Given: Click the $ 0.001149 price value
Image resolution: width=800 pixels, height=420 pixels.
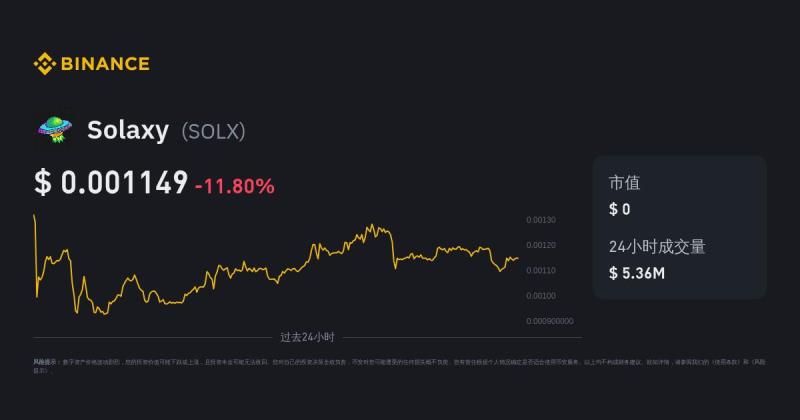Looking at the screenshot, I should click(x=111, y=183).
